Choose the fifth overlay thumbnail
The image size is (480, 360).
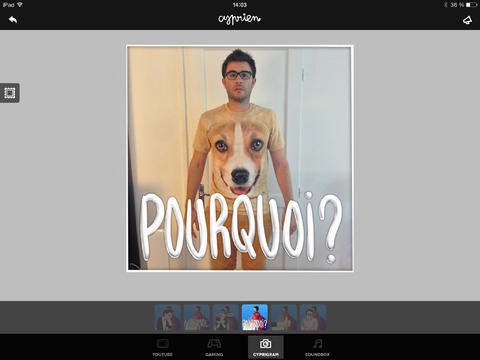(284, 317)
